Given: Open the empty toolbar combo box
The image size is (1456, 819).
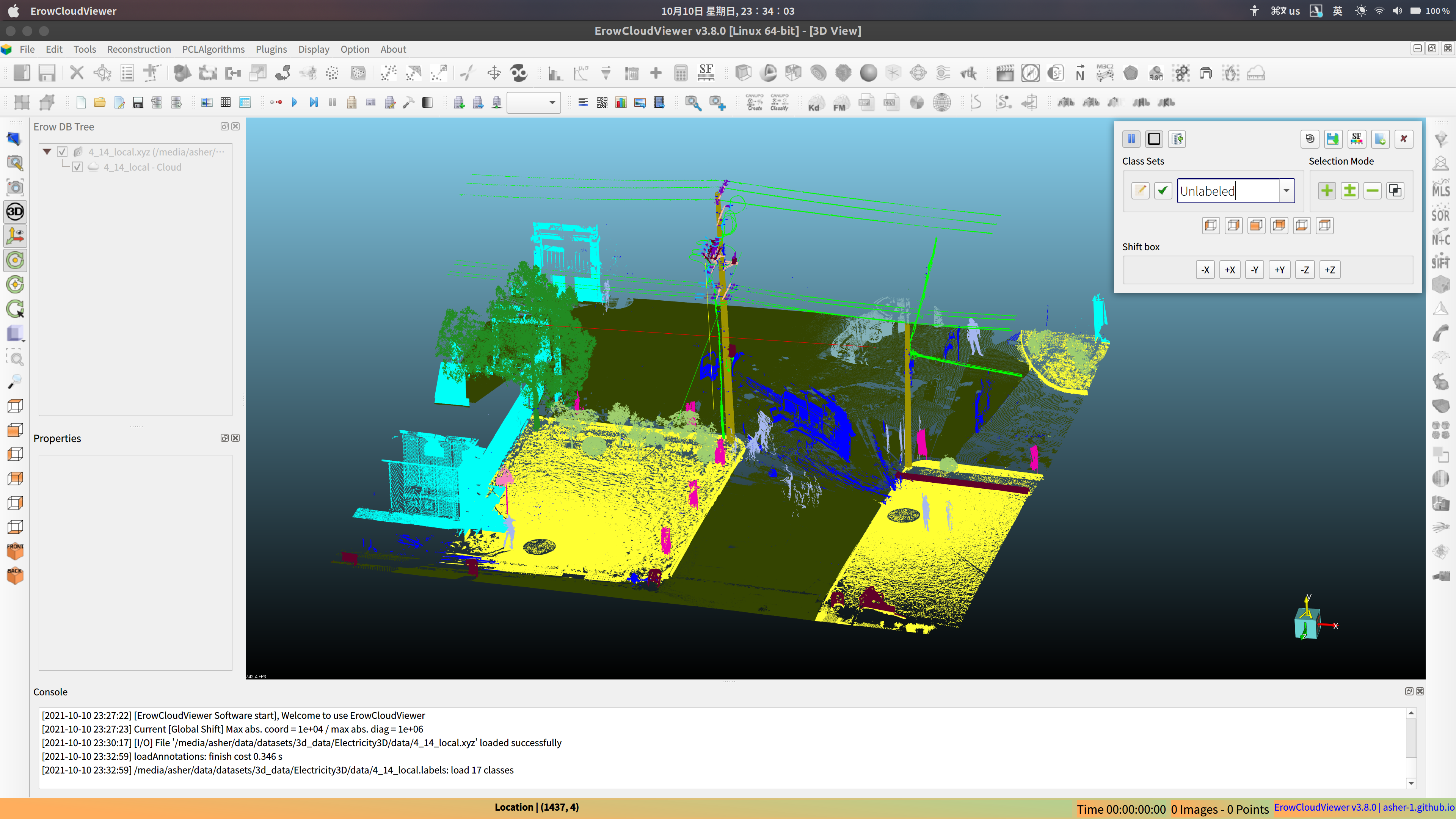Looking at the screenshot, I should point(533,103).
